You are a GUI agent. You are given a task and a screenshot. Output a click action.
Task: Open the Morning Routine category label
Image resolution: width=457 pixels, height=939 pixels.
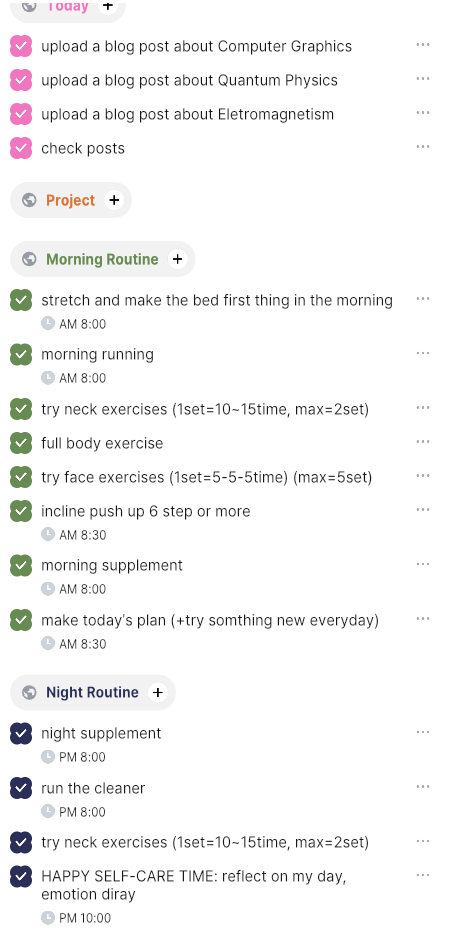click(102, 259)
